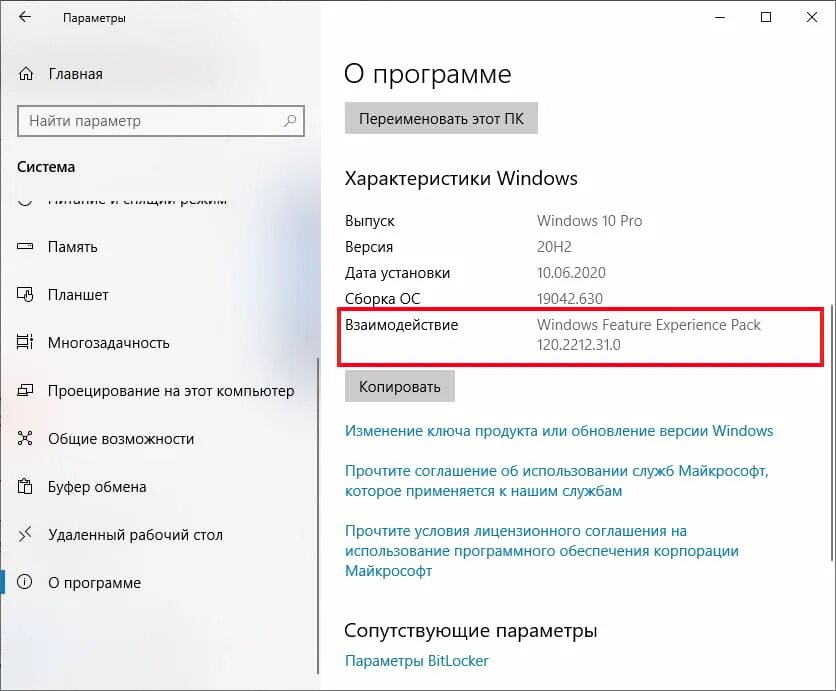Select Многозадачность icon
This screenshot has height=691, width=836.
(x=25, y=342)
